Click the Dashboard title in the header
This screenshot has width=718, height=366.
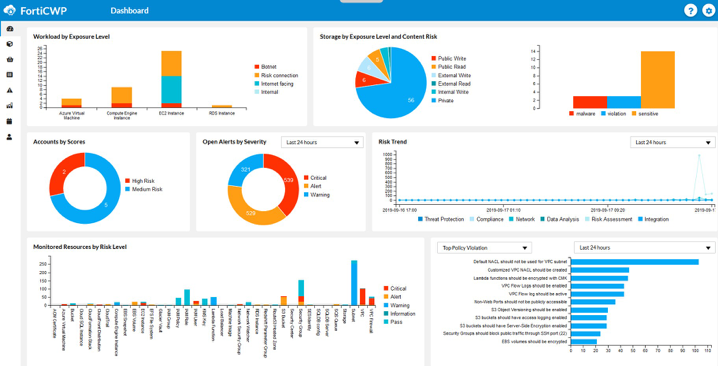point(129,11)
